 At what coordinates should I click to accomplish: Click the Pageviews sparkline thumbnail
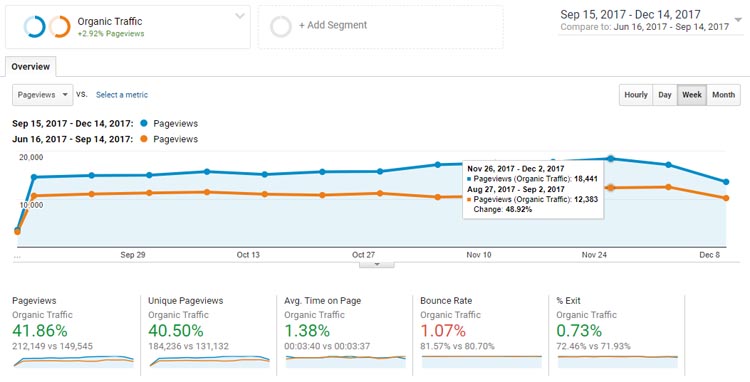coord(73,361)
